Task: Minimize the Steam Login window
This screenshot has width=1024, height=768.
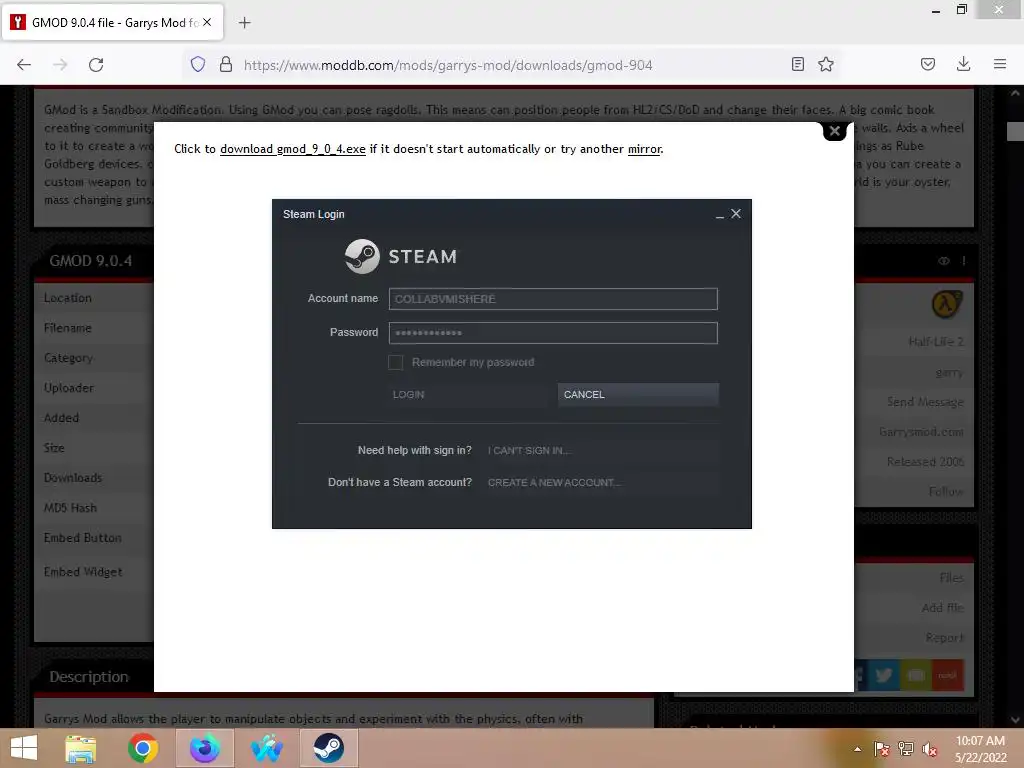Action: [720, 214]
